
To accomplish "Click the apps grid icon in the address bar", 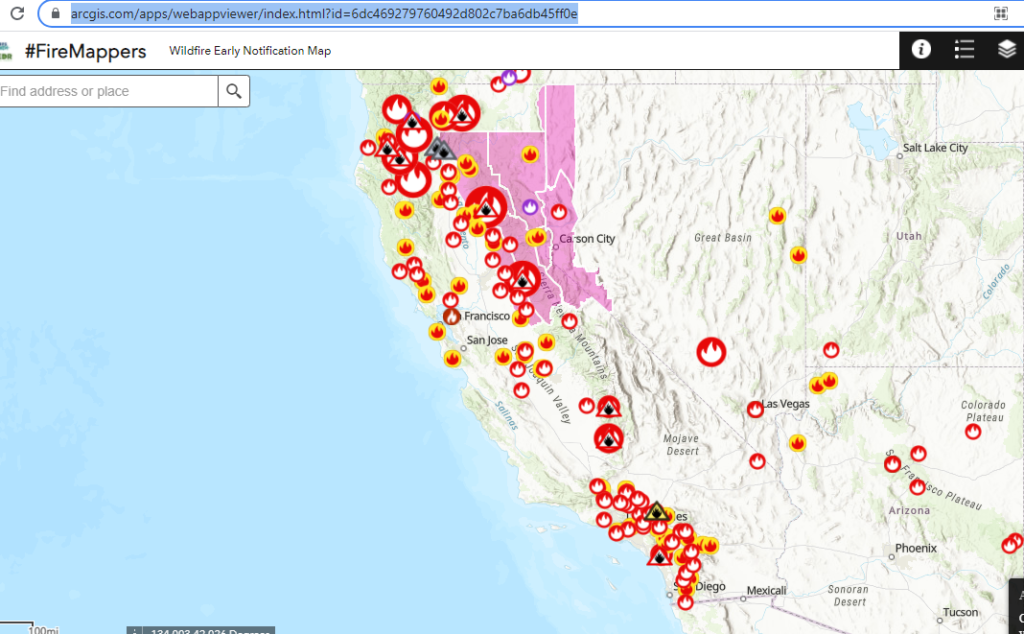I will tap(1000, 13).
